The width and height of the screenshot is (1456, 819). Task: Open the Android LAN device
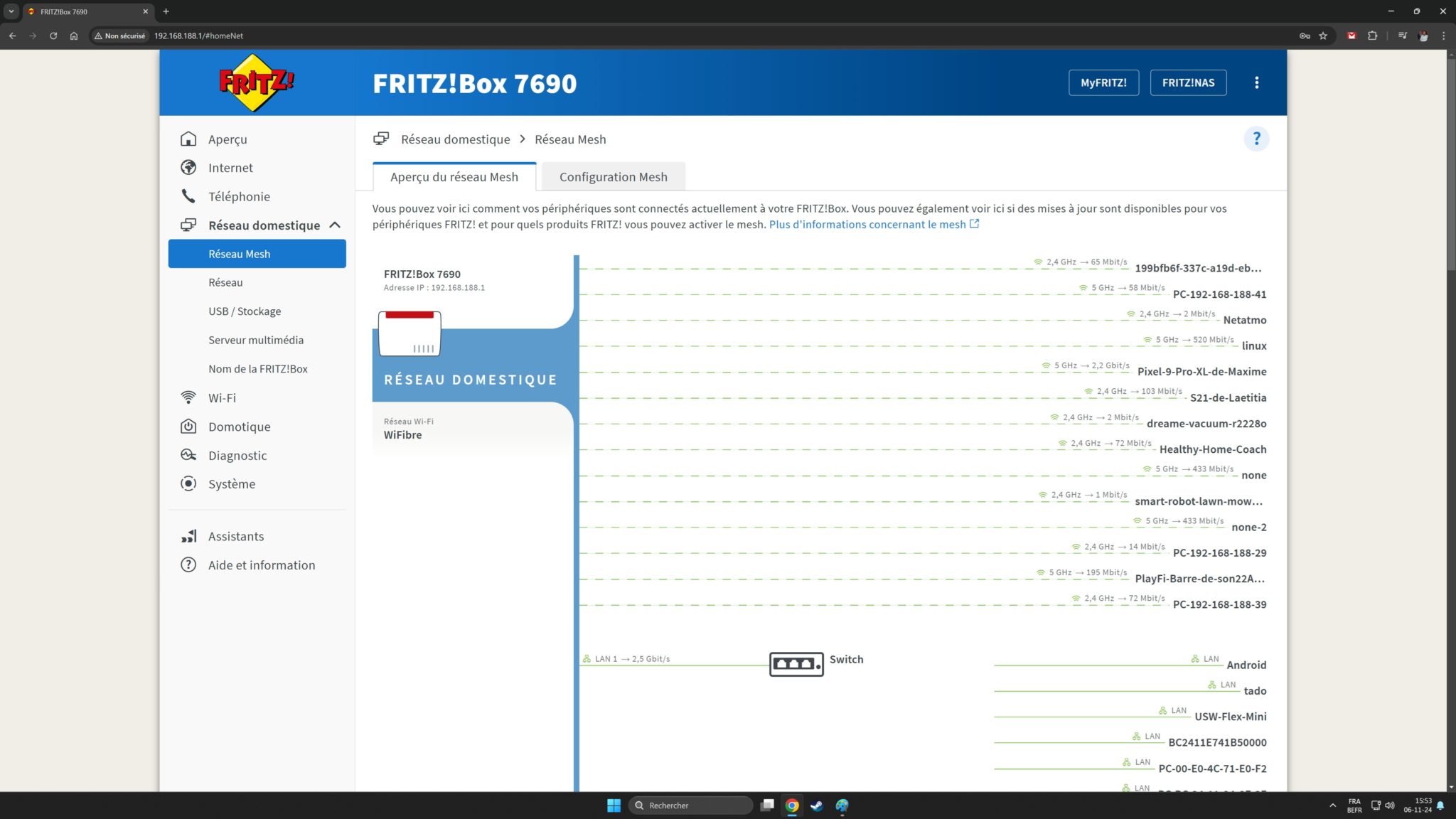pyautogui.click(x=1246, y=665)
